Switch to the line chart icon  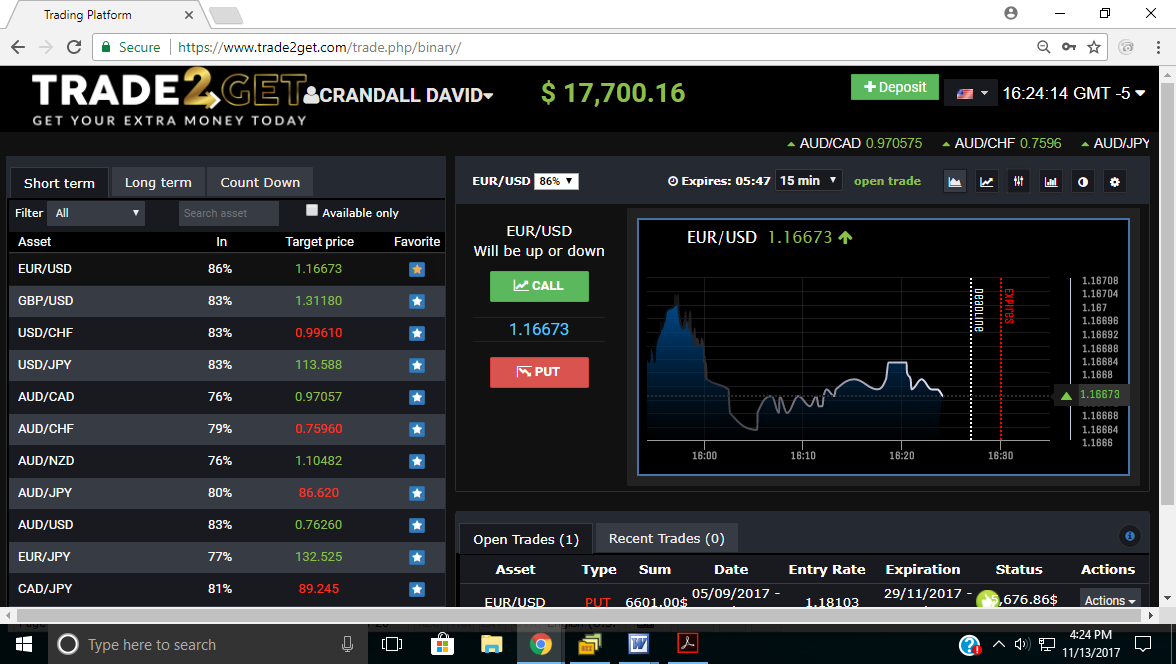pos(987,182)
